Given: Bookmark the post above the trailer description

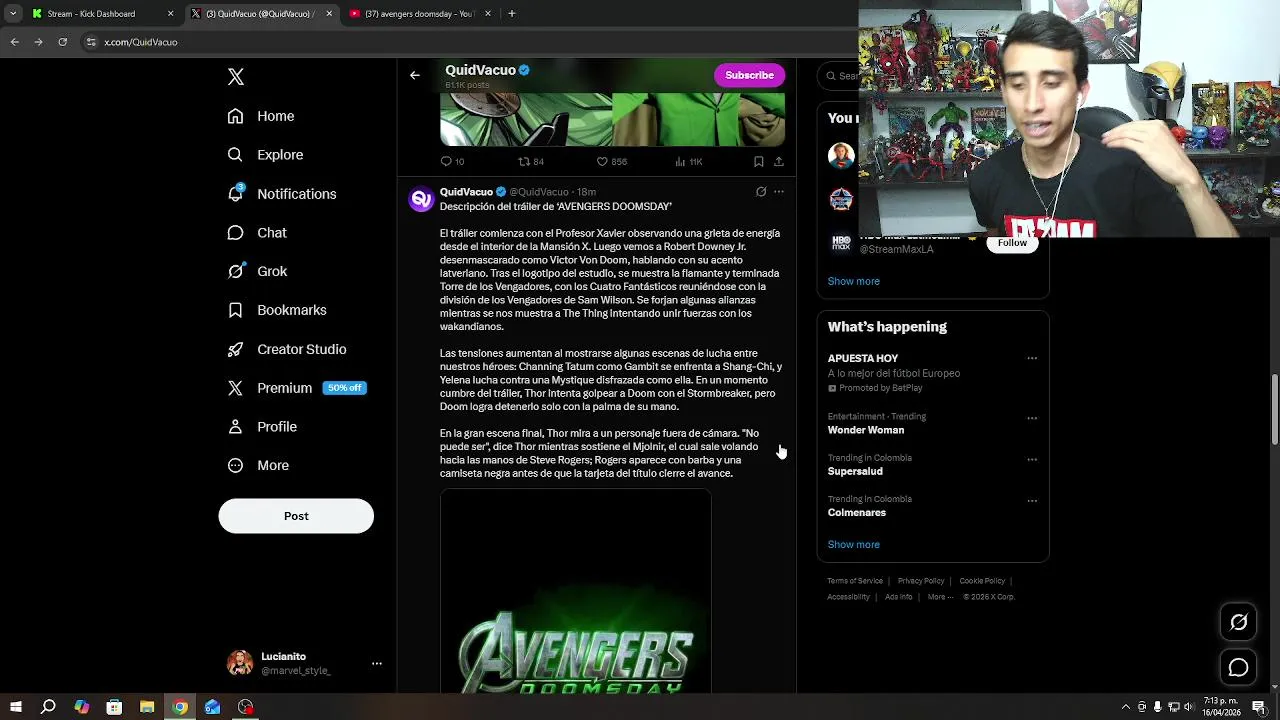Looking at the screenshot, I should [759, 161].
